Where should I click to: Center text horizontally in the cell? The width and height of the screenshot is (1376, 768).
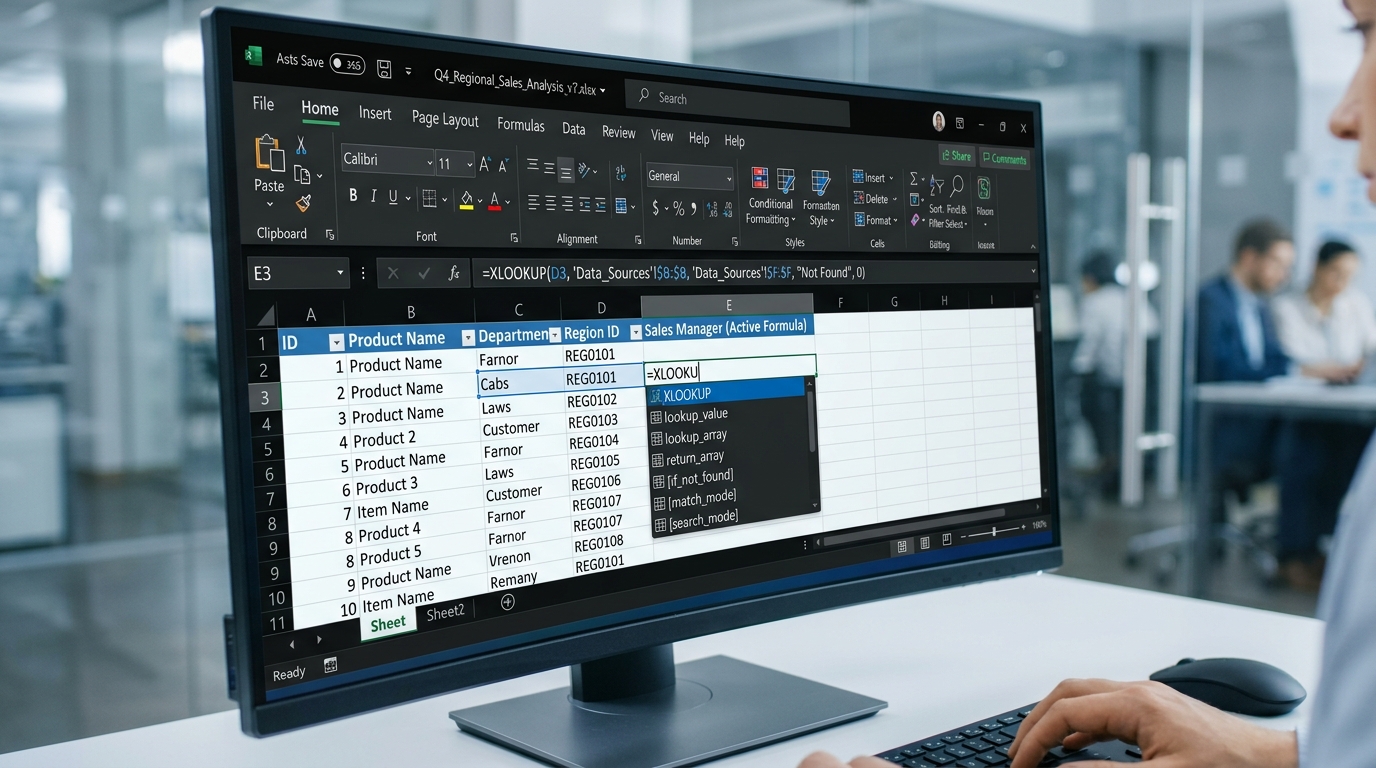(550, 204)
